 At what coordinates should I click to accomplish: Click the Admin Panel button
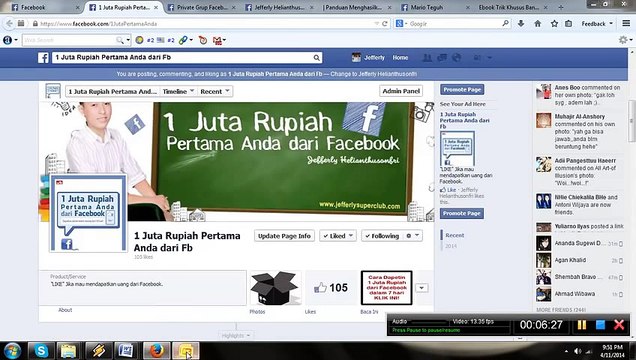(401, 91)
